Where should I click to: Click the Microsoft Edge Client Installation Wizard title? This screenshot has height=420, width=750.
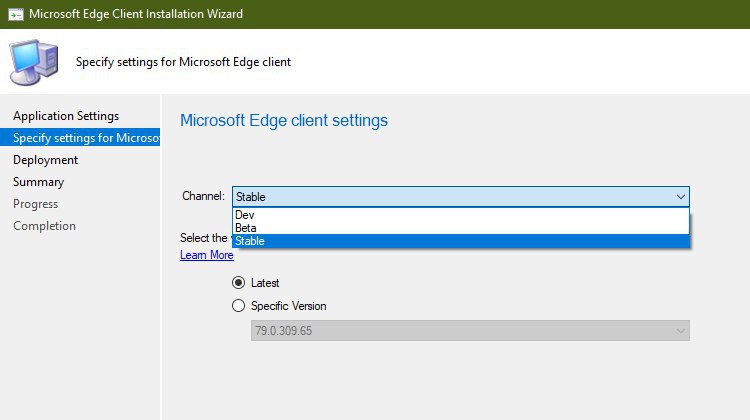[136, 14]
